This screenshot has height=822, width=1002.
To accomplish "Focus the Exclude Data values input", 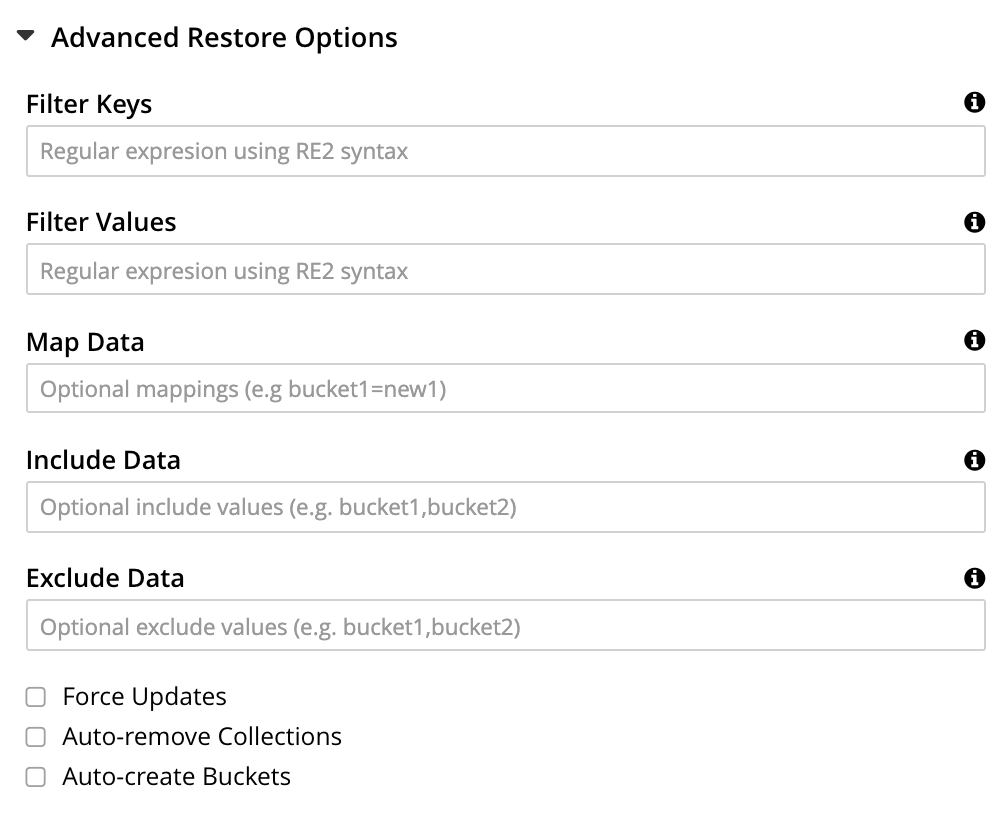I will pos(505,627).
